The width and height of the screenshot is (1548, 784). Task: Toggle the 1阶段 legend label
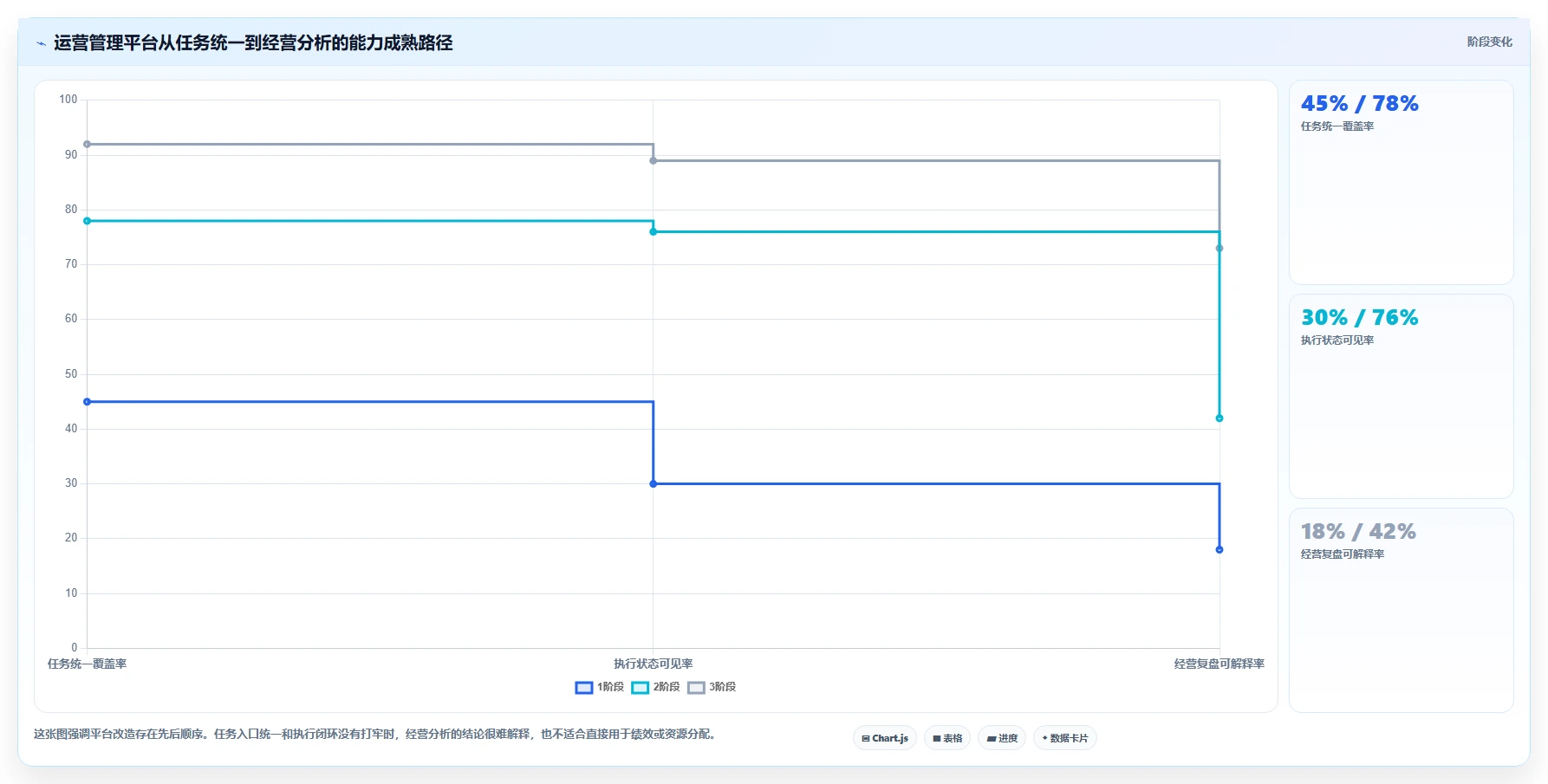tap(610, 687)
